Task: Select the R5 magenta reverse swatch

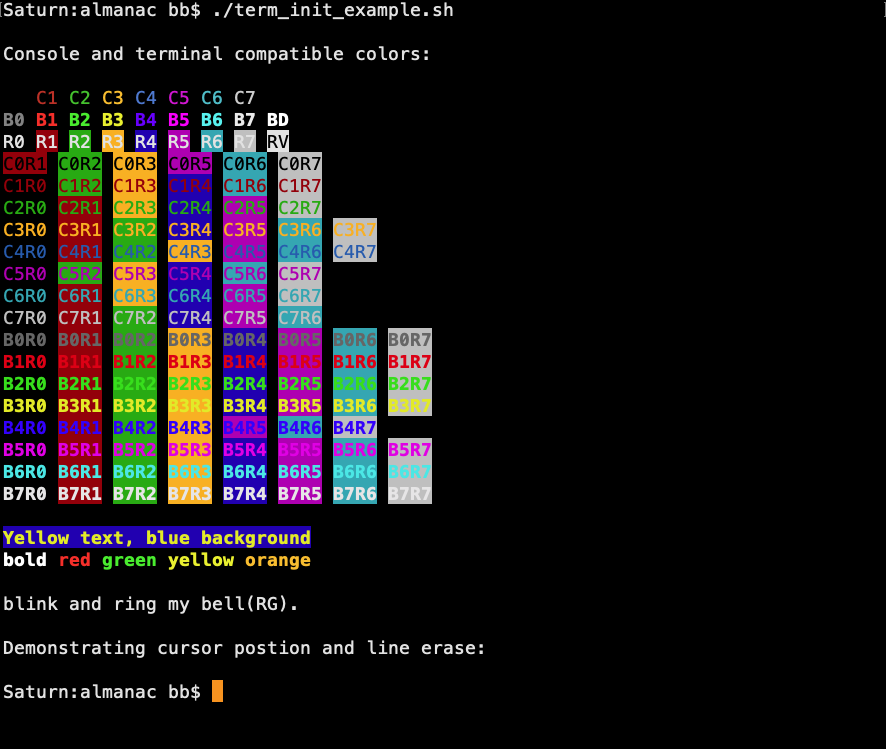Action: point(179,142)
